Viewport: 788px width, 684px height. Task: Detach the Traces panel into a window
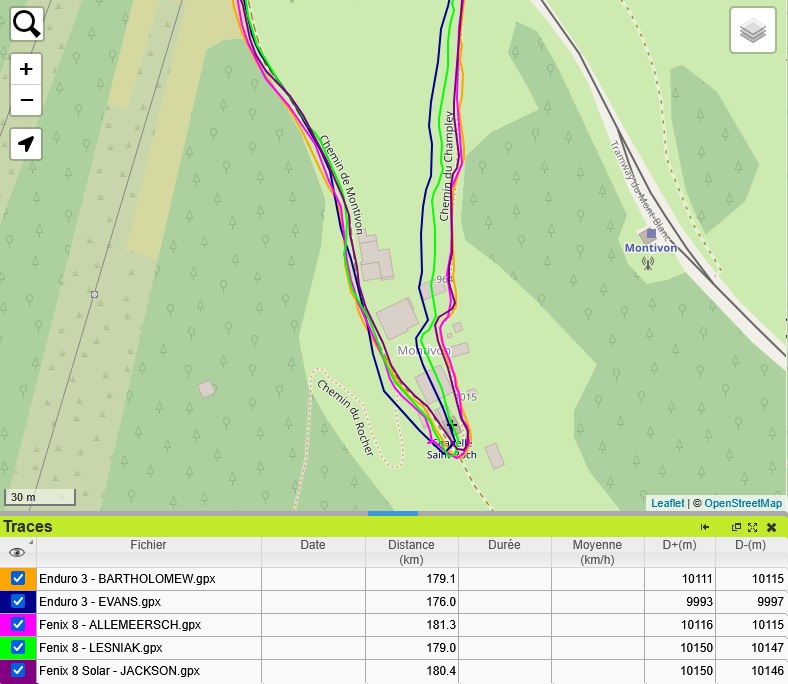point(737,527)
